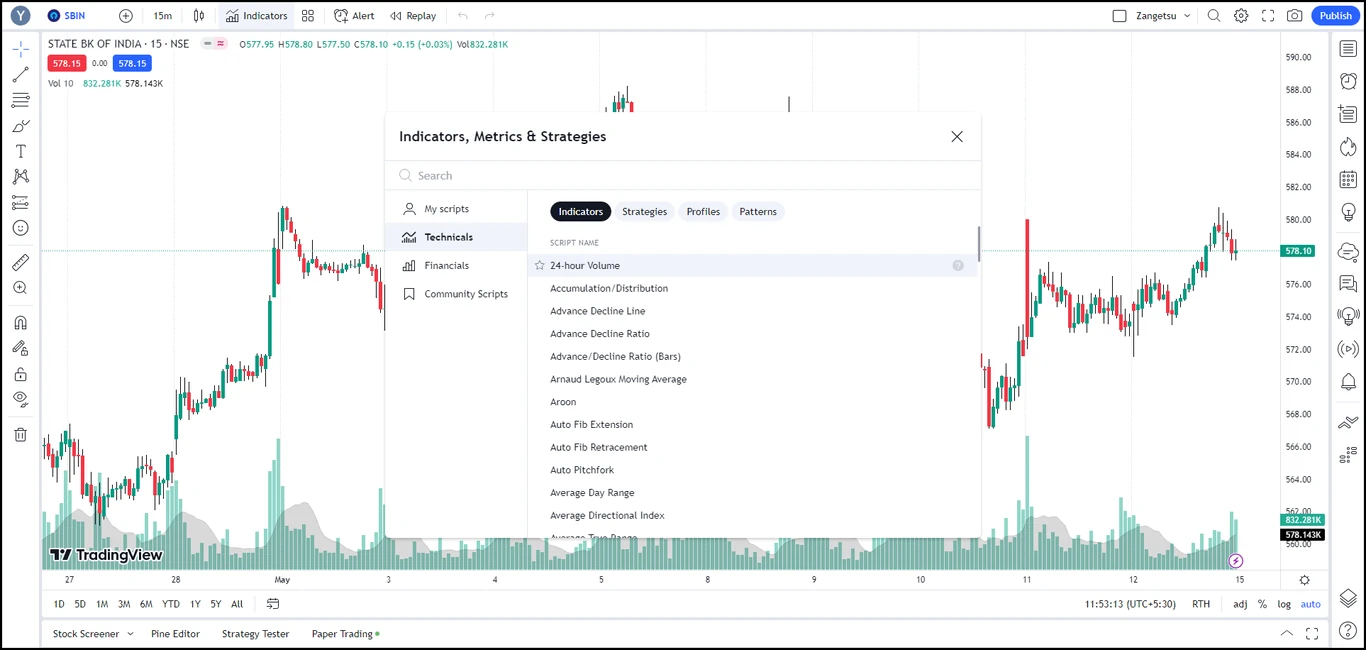Hide all drawings with eye icon
This screenshot has width=1366, height=650.
click(20, 399)
